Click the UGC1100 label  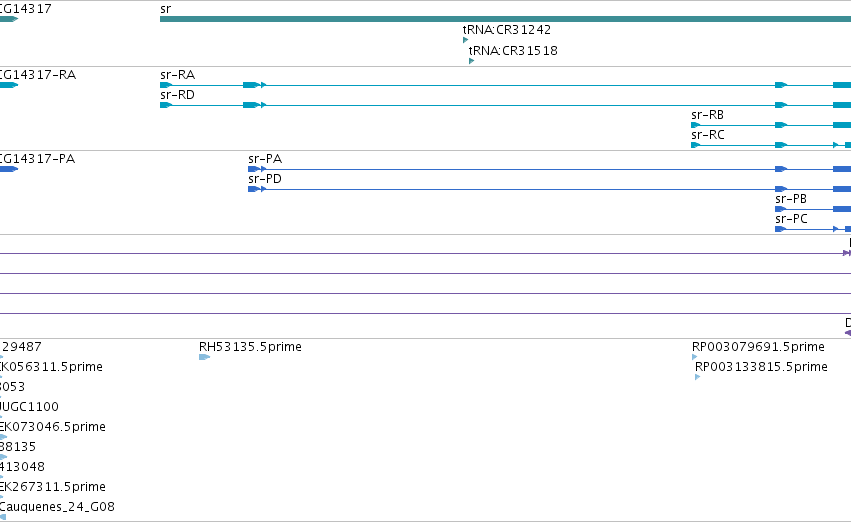point(29,407)
